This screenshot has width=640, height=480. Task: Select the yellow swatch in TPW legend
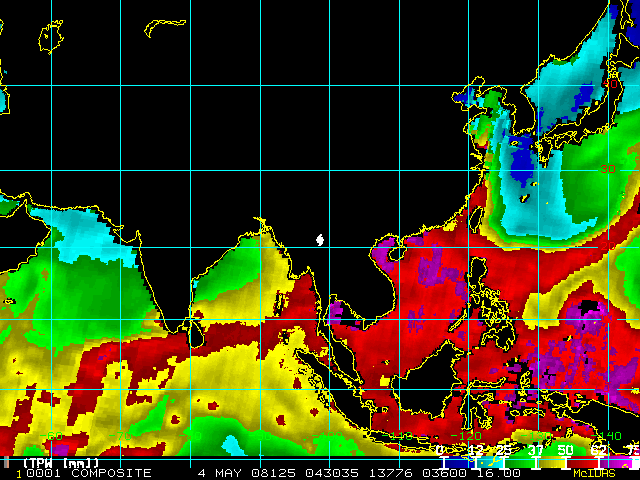coord(551,462)
